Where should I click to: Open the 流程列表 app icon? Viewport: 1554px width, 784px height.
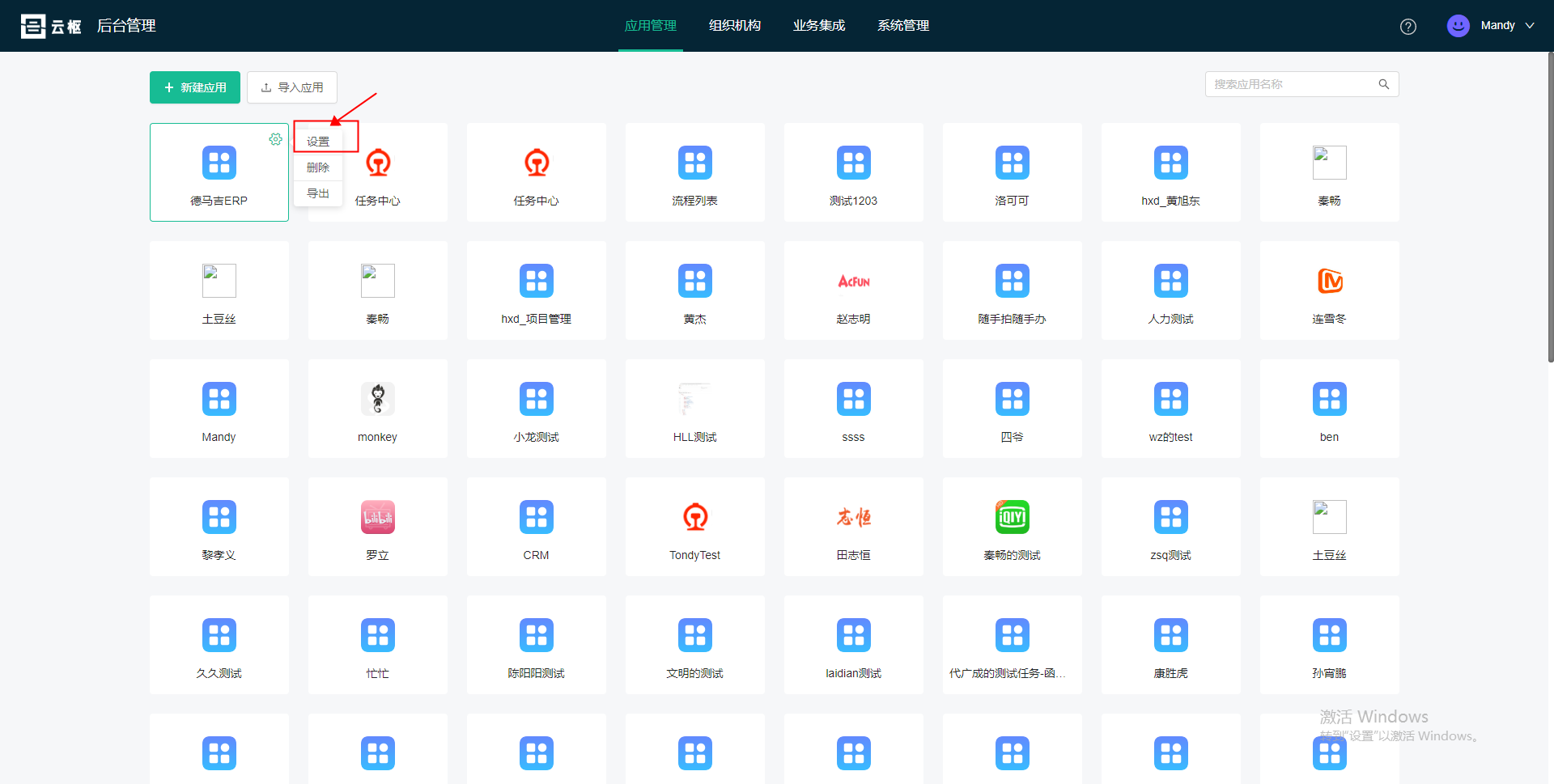pos(695,163)
